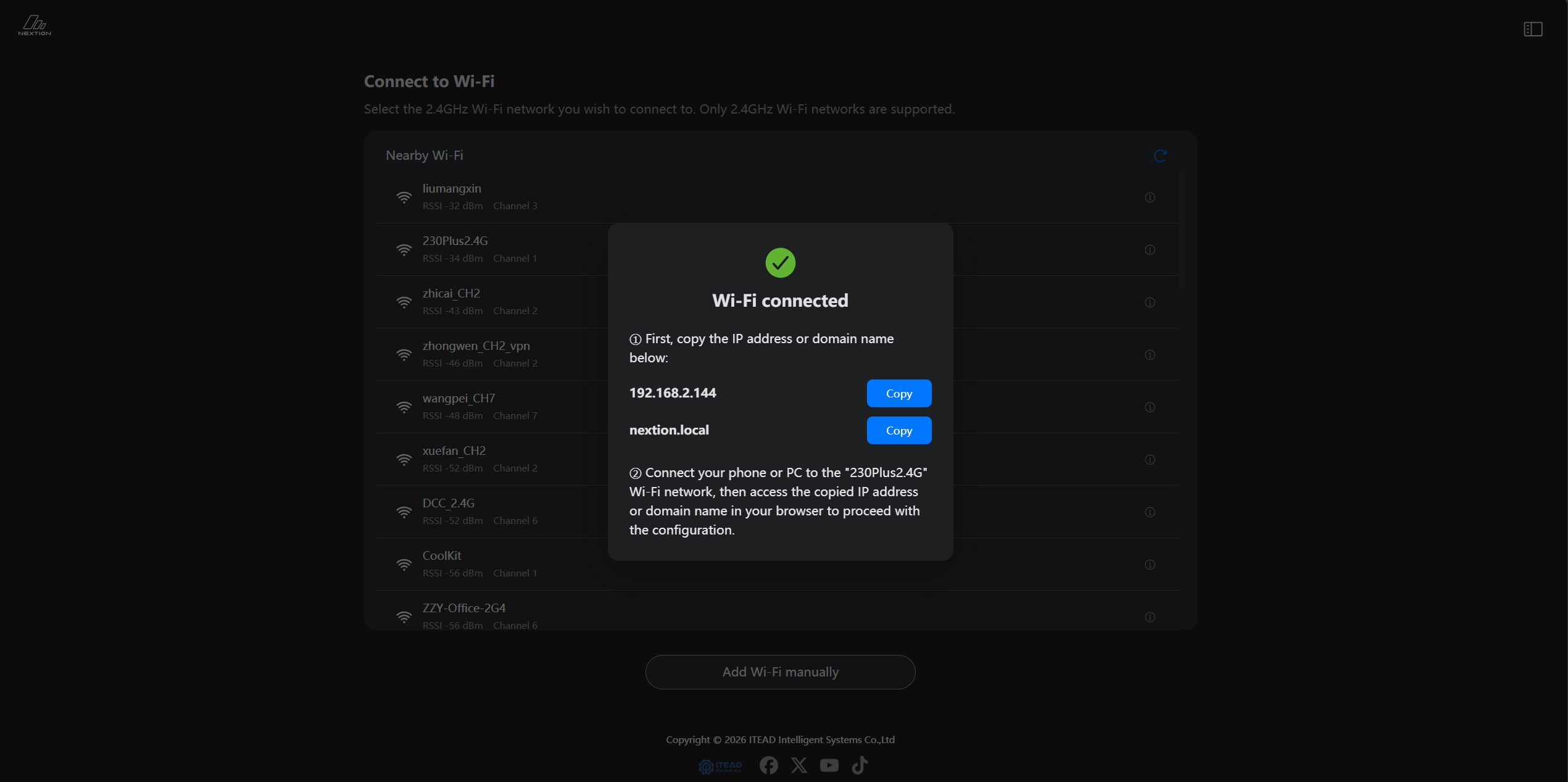Toggle the sidebar panel icon
1568x782 pixels.
[1533, 29]
